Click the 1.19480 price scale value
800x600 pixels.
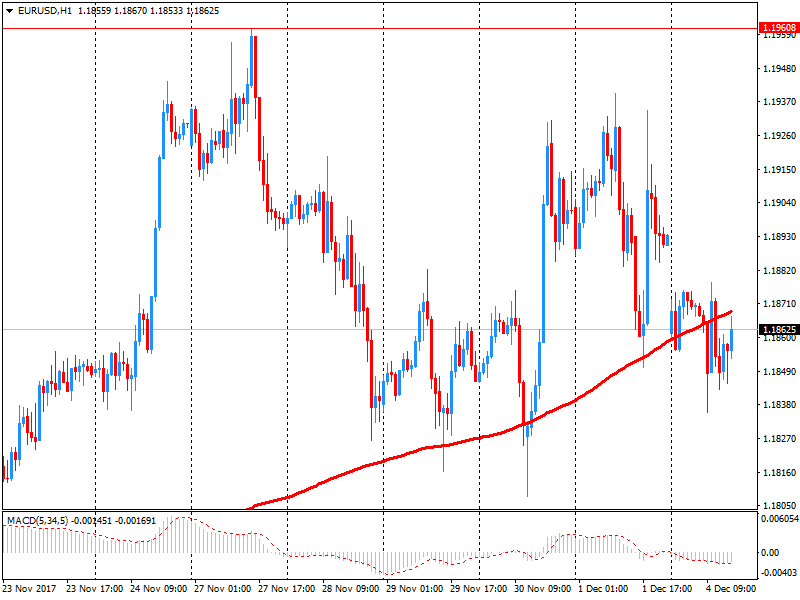(x=779, y=68)
